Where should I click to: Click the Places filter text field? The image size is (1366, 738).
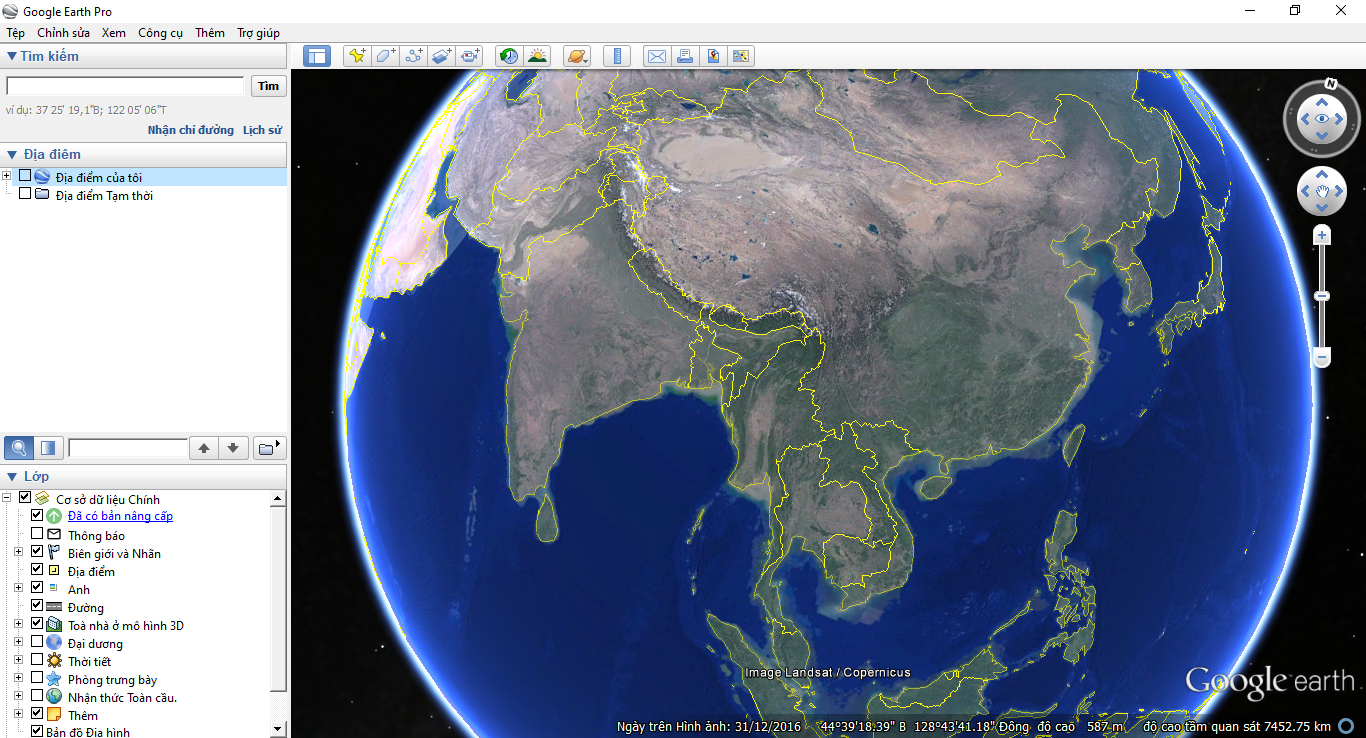pyautogui.click(x=128, y=448)
